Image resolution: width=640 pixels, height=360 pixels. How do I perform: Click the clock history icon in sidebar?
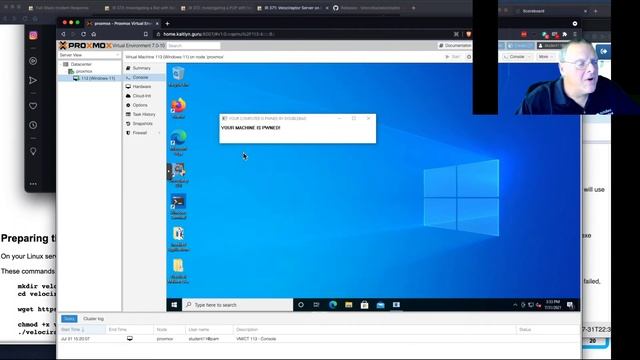[33, 125]
